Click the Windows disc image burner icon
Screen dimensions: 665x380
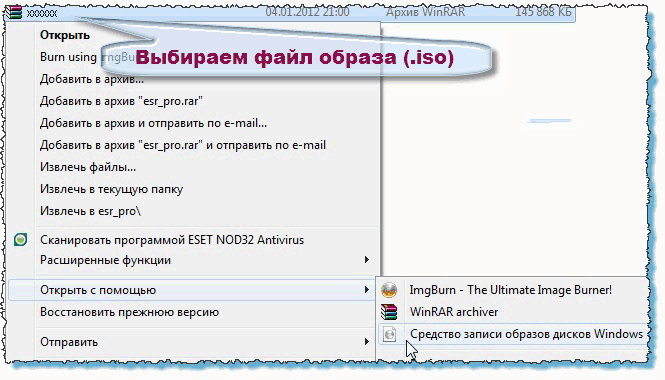[x=389, y=334]
